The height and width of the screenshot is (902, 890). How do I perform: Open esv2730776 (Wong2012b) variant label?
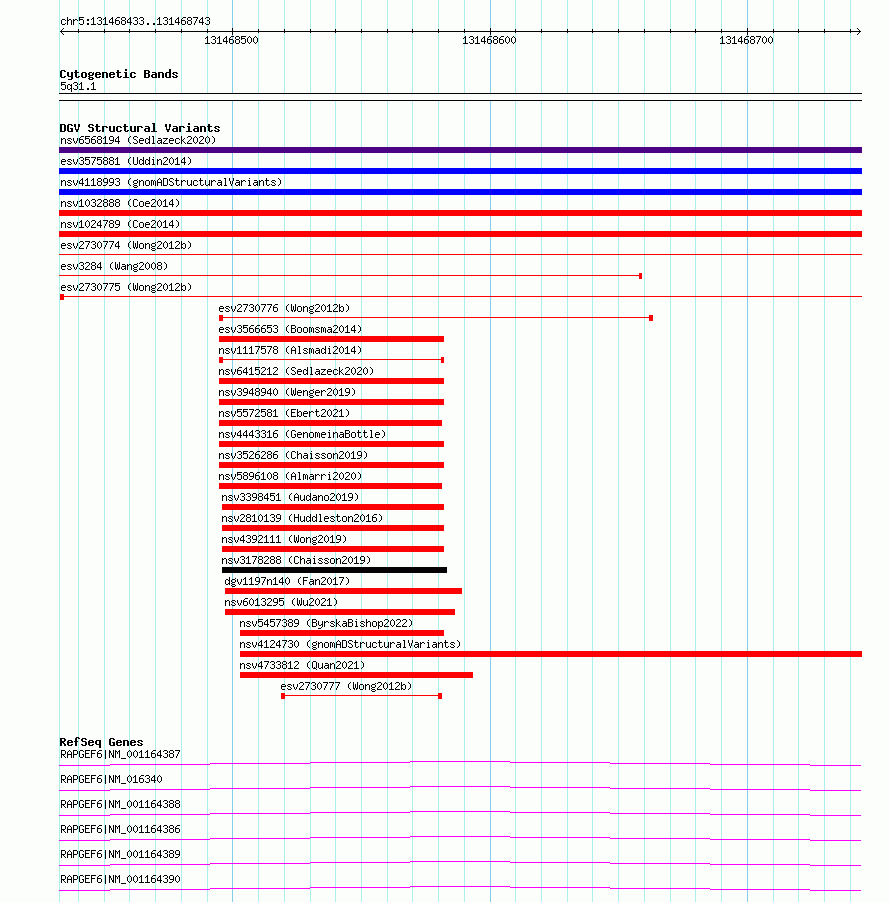click(x=284, y=308)
